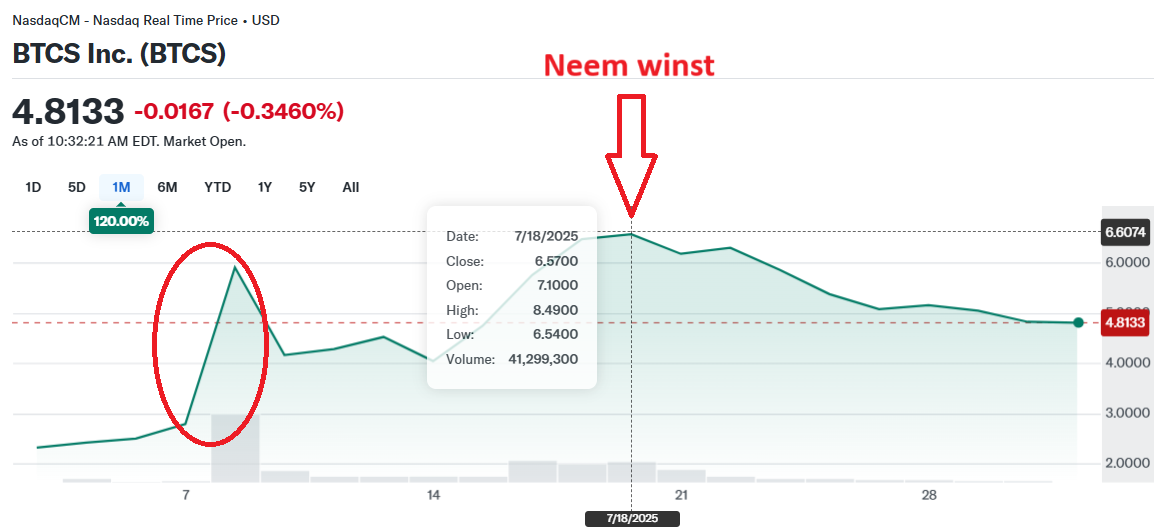Image resolution: width=1165 pixels, height=532 pixels.
Task: Show the All time range
Action: pos(351,187)
